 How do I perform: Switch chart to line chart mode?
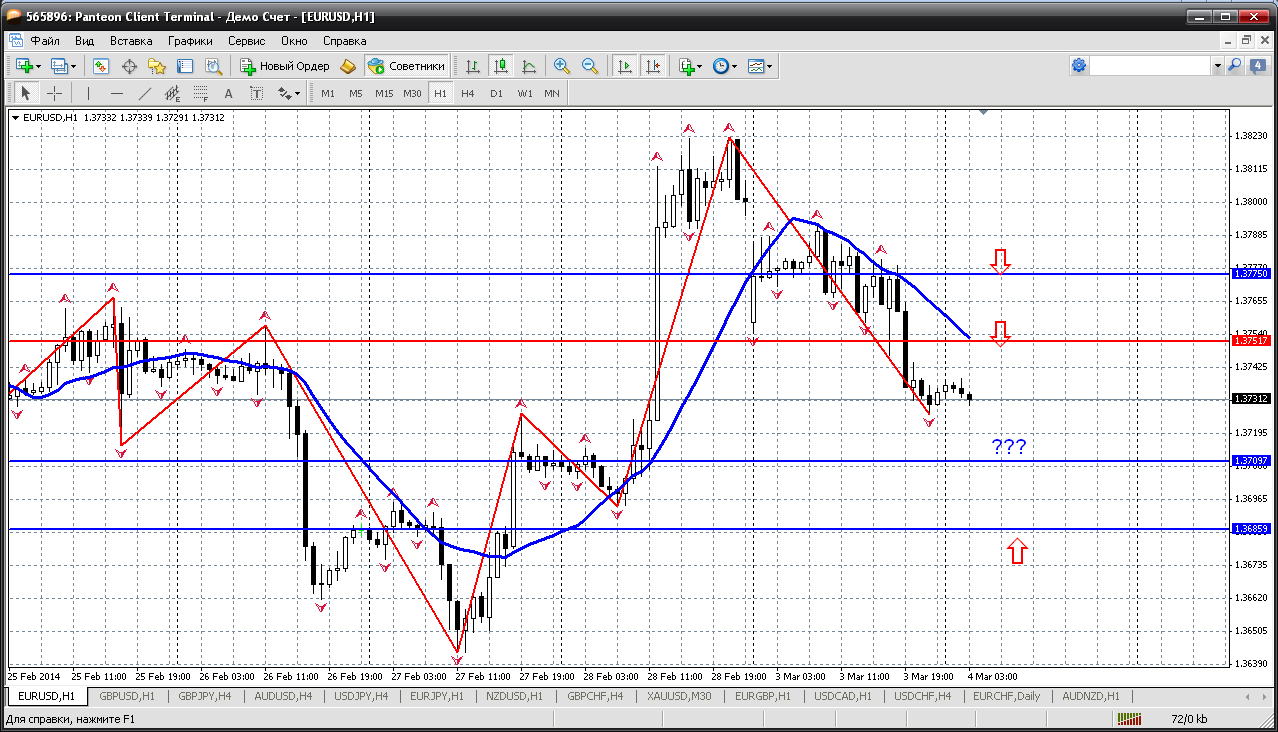click(x=529, y=66)
